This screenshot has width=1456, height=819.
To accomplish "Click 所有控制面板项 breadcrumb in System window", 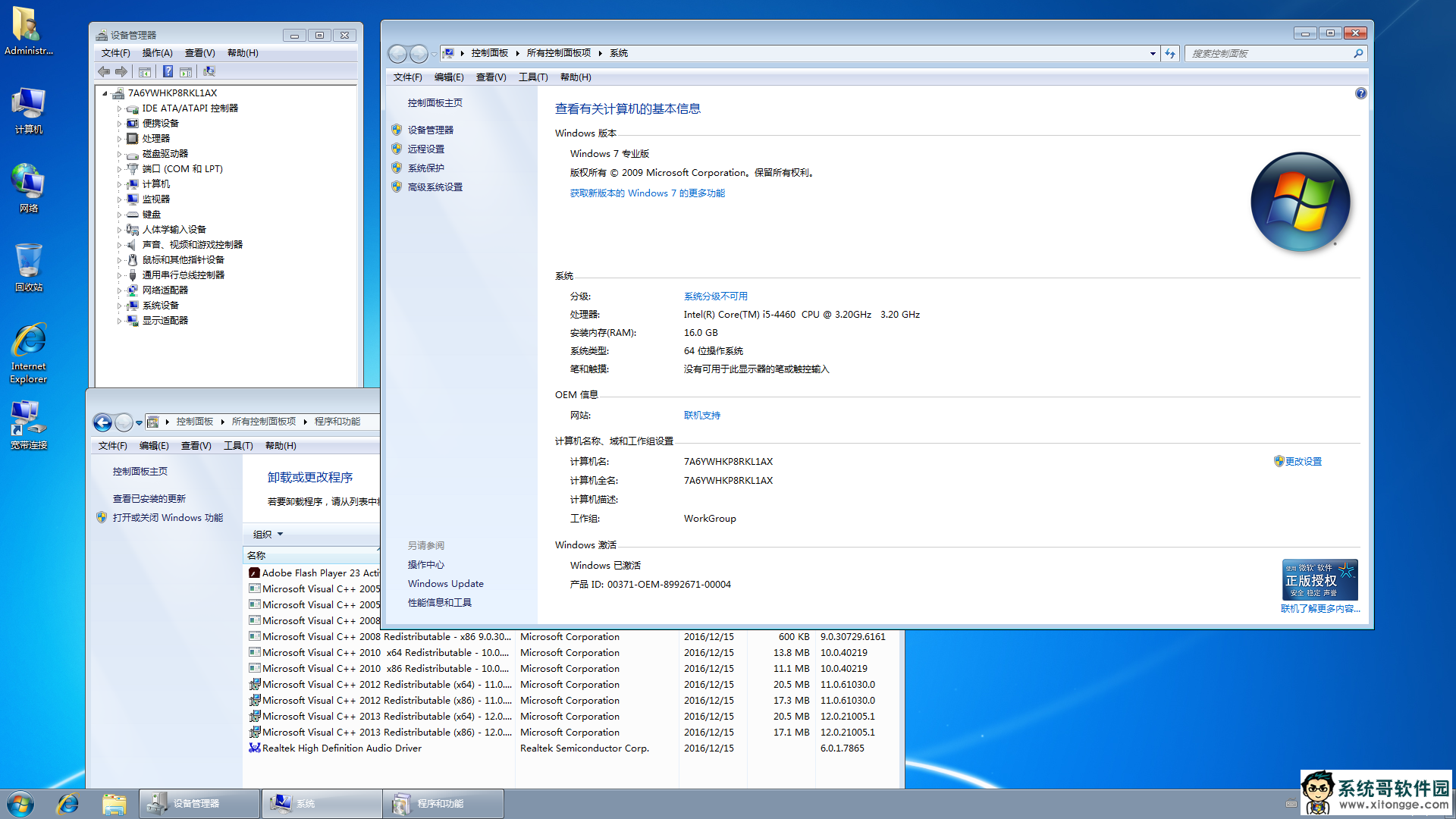I will 558,53.
